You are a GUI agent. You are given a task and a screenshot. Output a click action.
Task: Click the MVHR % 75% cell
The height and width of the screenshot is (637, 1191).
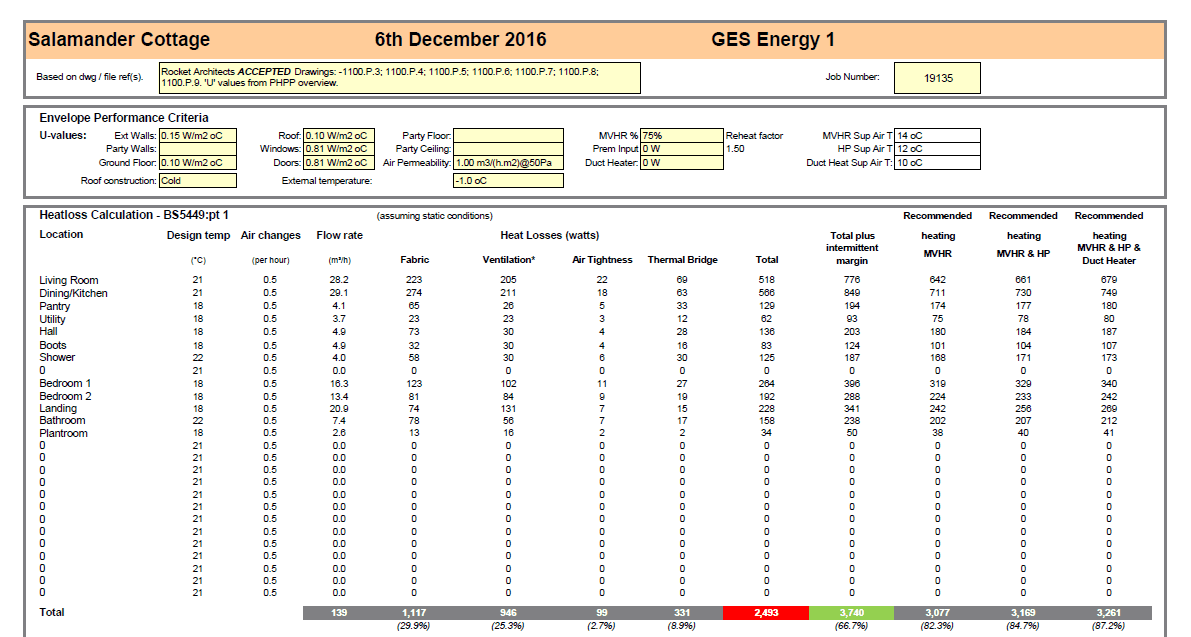coord(681,136)
